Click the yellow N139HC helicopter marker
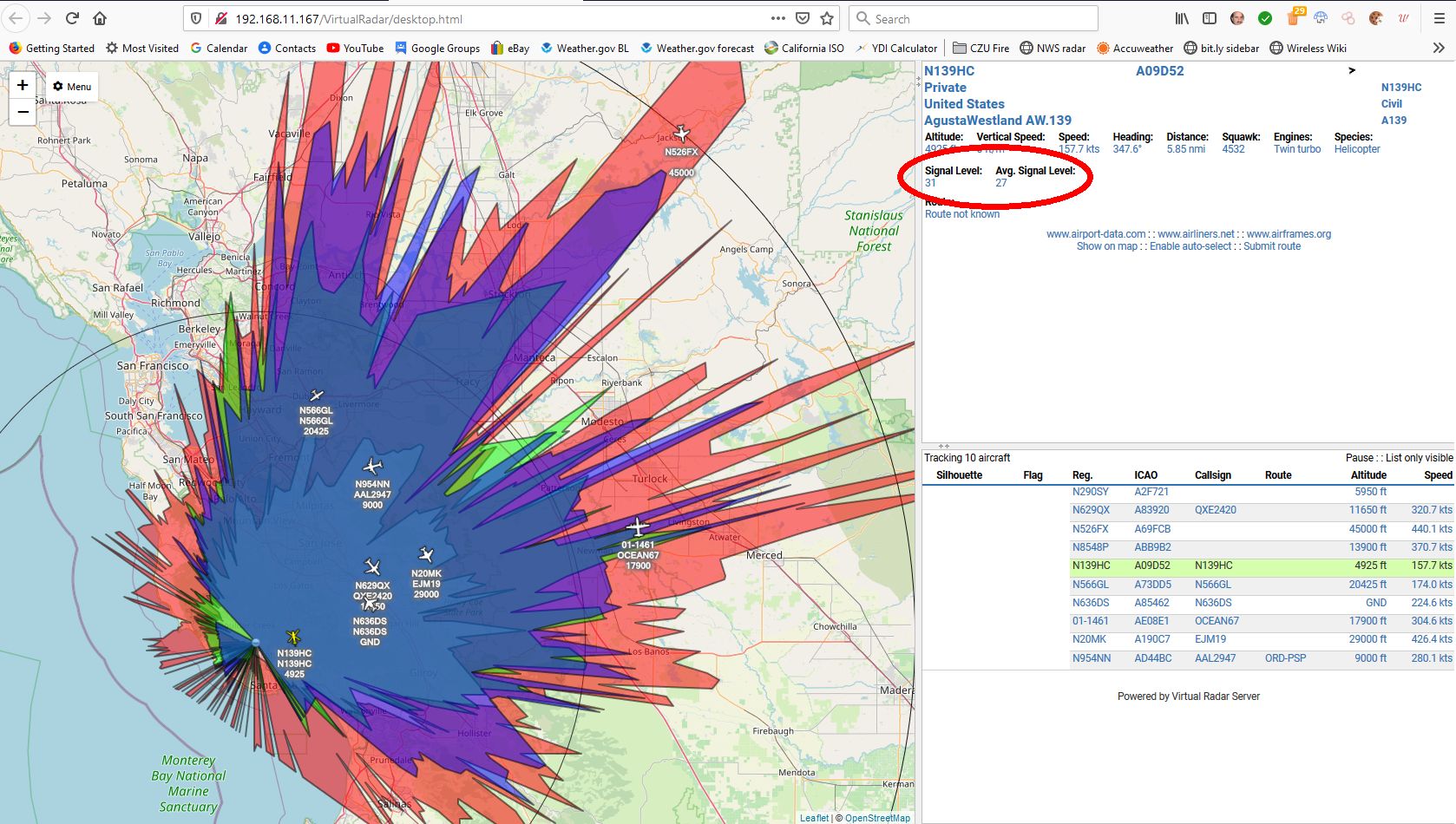 293,638
